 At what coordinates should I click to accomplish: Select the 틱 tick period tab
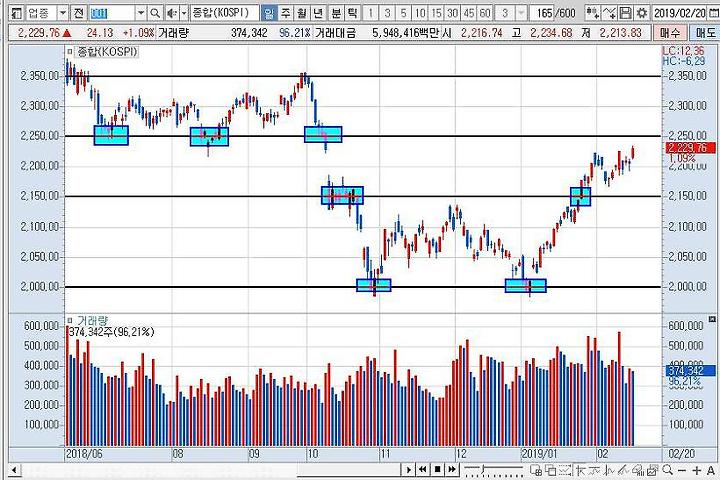click(352, 13)
